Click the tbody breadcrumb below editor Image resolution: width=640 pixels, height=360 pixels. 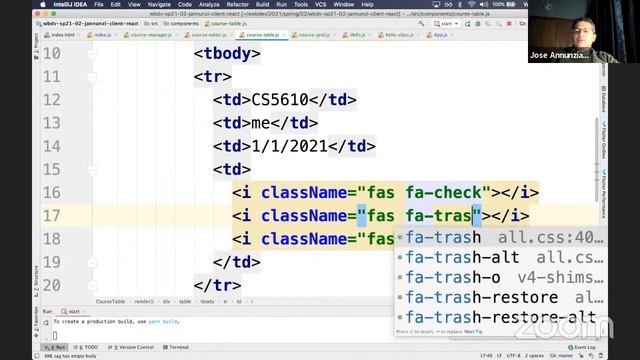207,302
